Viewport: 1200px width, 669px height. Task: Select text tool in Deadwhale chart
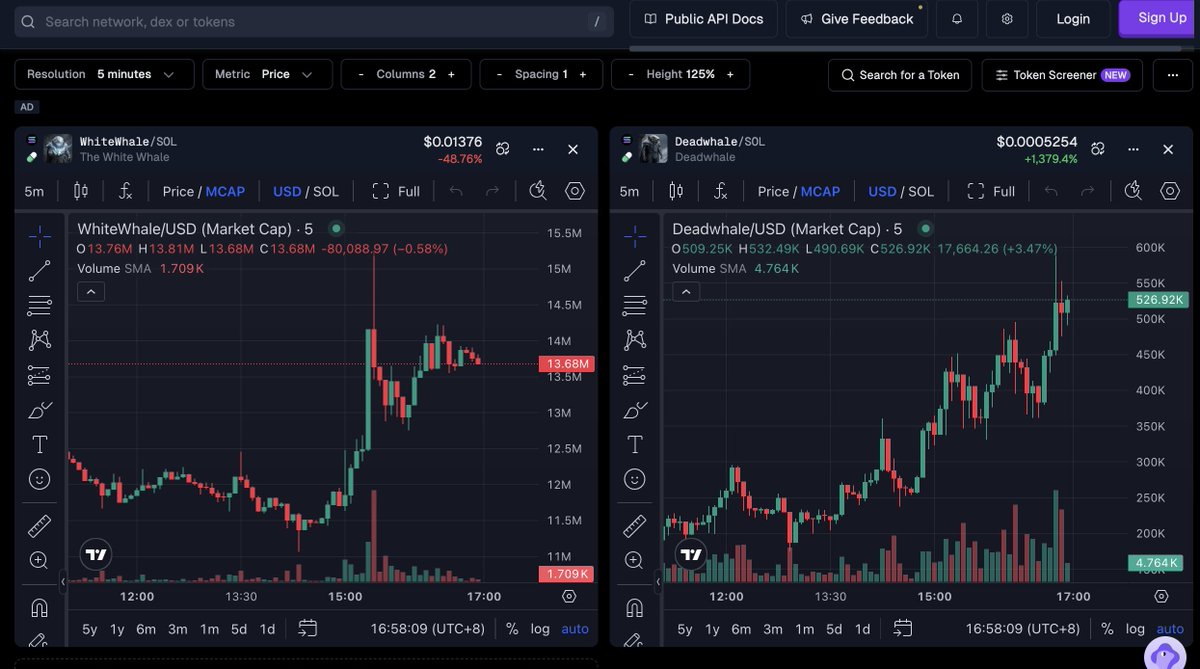tap(634, 444)
